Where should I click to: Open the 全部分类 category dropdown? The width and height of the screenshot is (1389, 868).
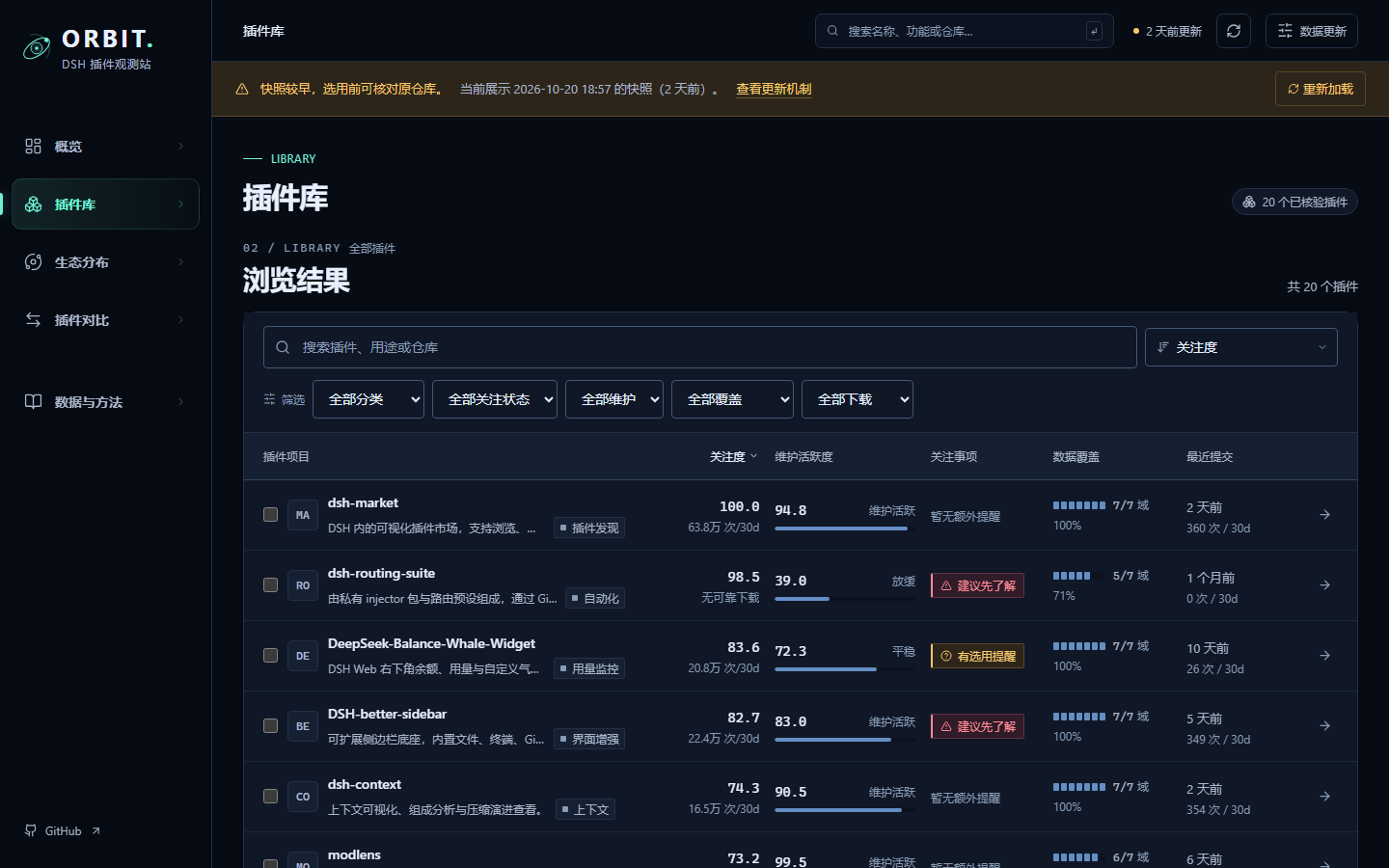(x=368, y=399)
